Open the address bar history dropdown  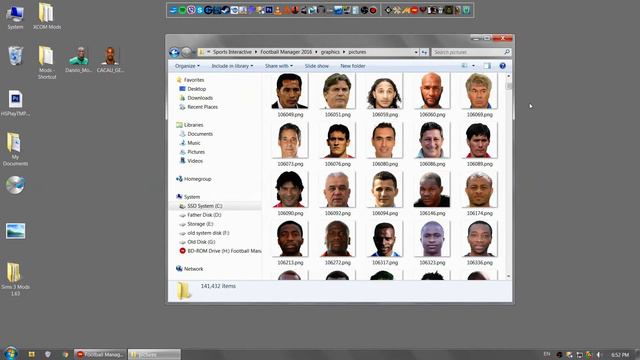coord(416,52)
